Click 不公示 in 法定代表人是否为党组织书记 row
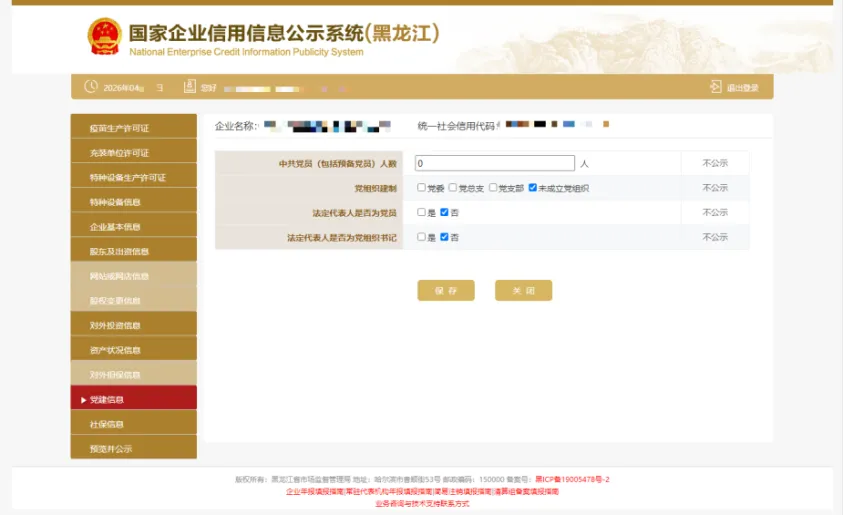843x515 pixels. click(x=715, y=237)
